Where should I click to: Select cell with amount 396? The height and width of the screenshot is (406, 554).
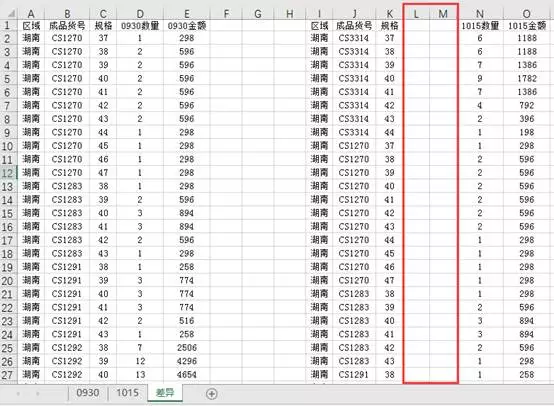pos(526,119)
